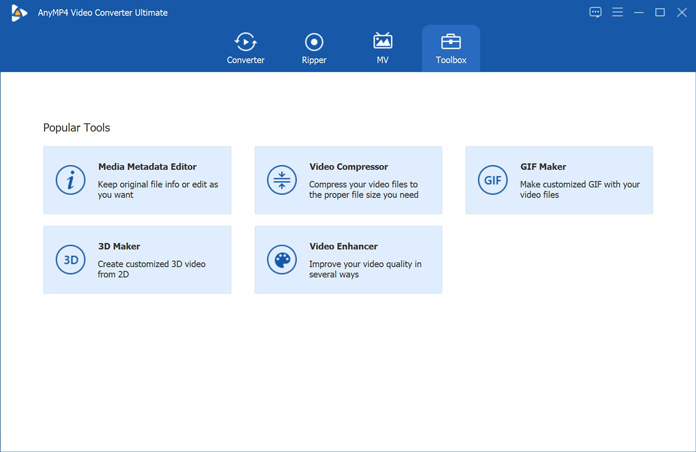Select the Ripper tab label

(314, 60)
